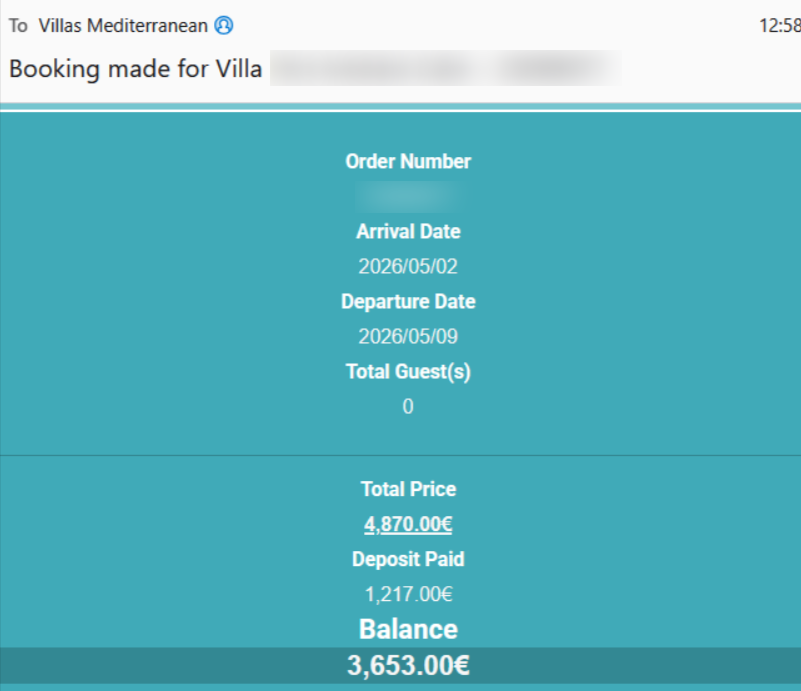Click the Total Price heading
This screenshot has height=691, width=801.
coord(408,489)
